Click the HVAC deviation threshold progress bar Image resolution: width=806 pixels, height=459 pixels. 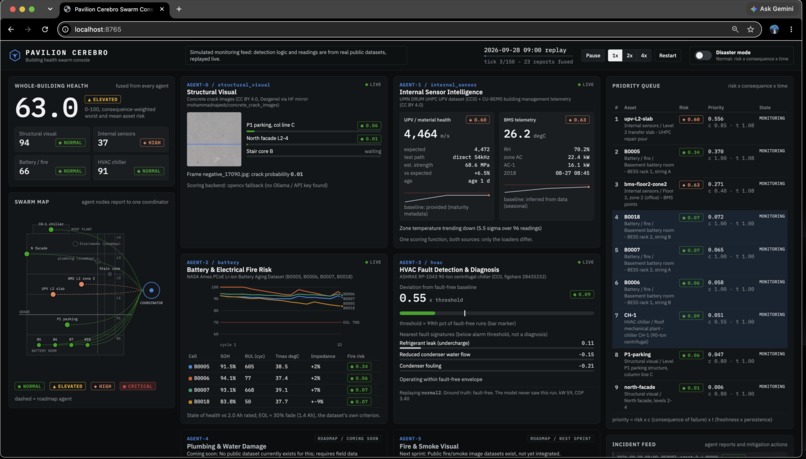click(497, 313)
